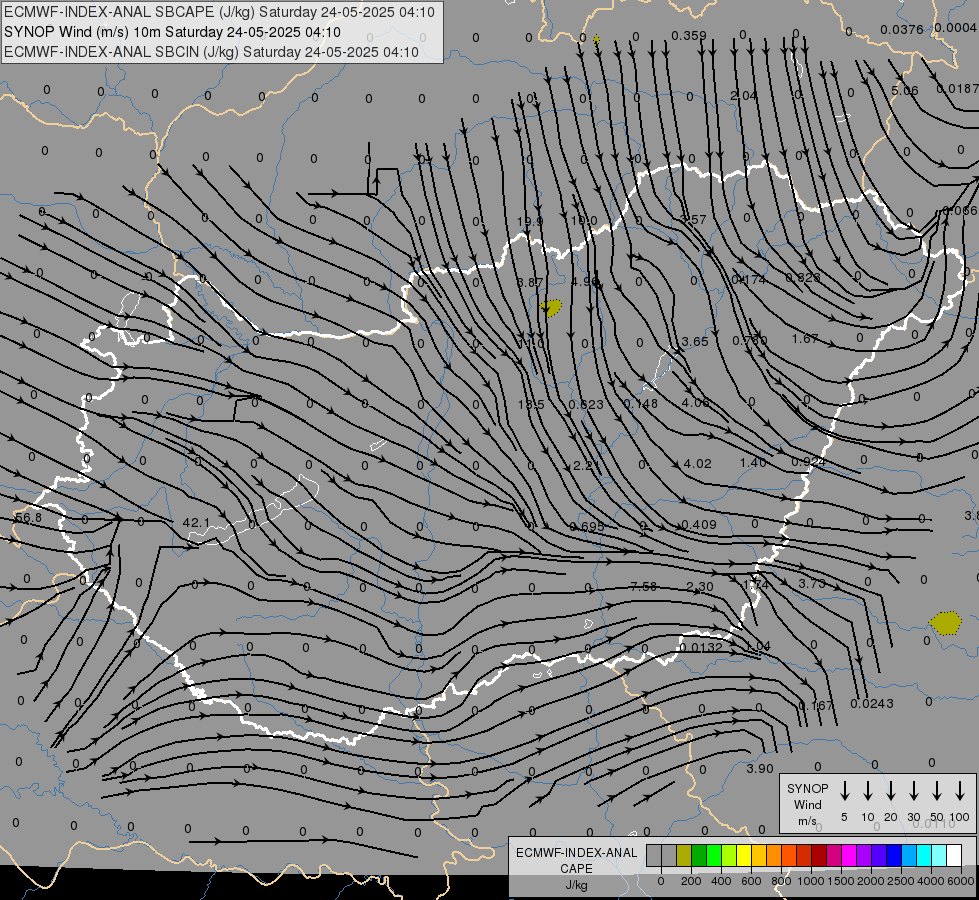Image resolution: width=979 pixels, height=900 pixels.
Task: Select the dark green CAPE legend swatch
Action: 699,856
